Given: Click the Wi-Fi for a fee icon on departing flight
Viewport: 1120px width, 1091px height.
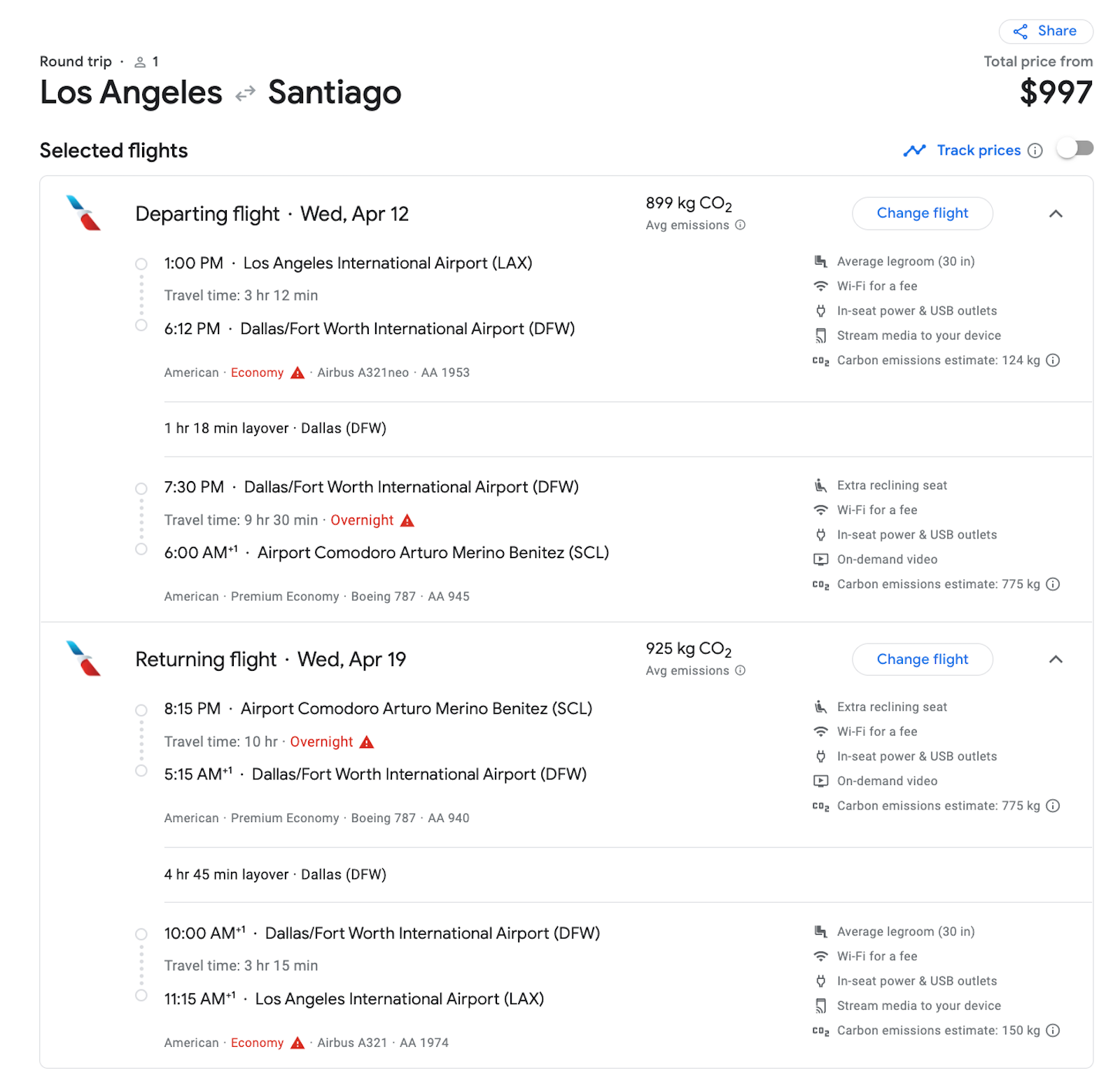Looking at the screenshot, I should (820, 286).
